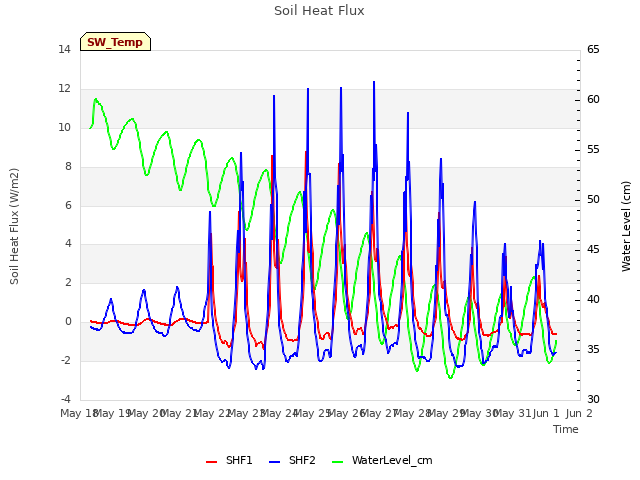Click the red SHF1 legend color marker
Screen dimensions: 640x480
(211, 462)
